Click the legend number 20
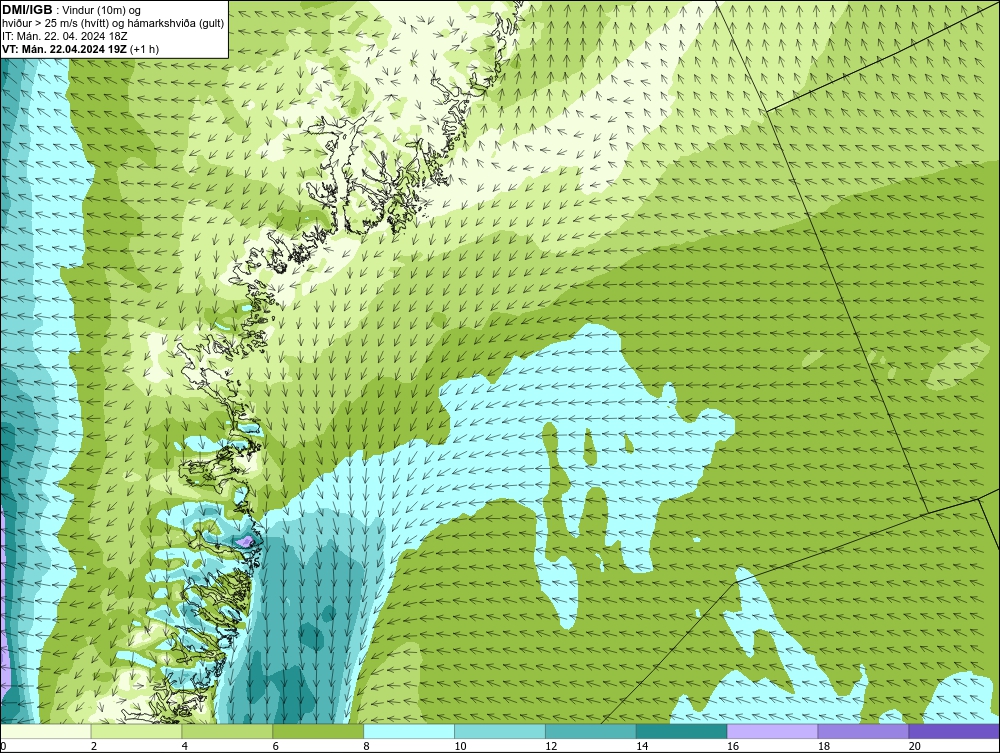This screenshot has height=753, width=1000. click(x=915, y=746)
